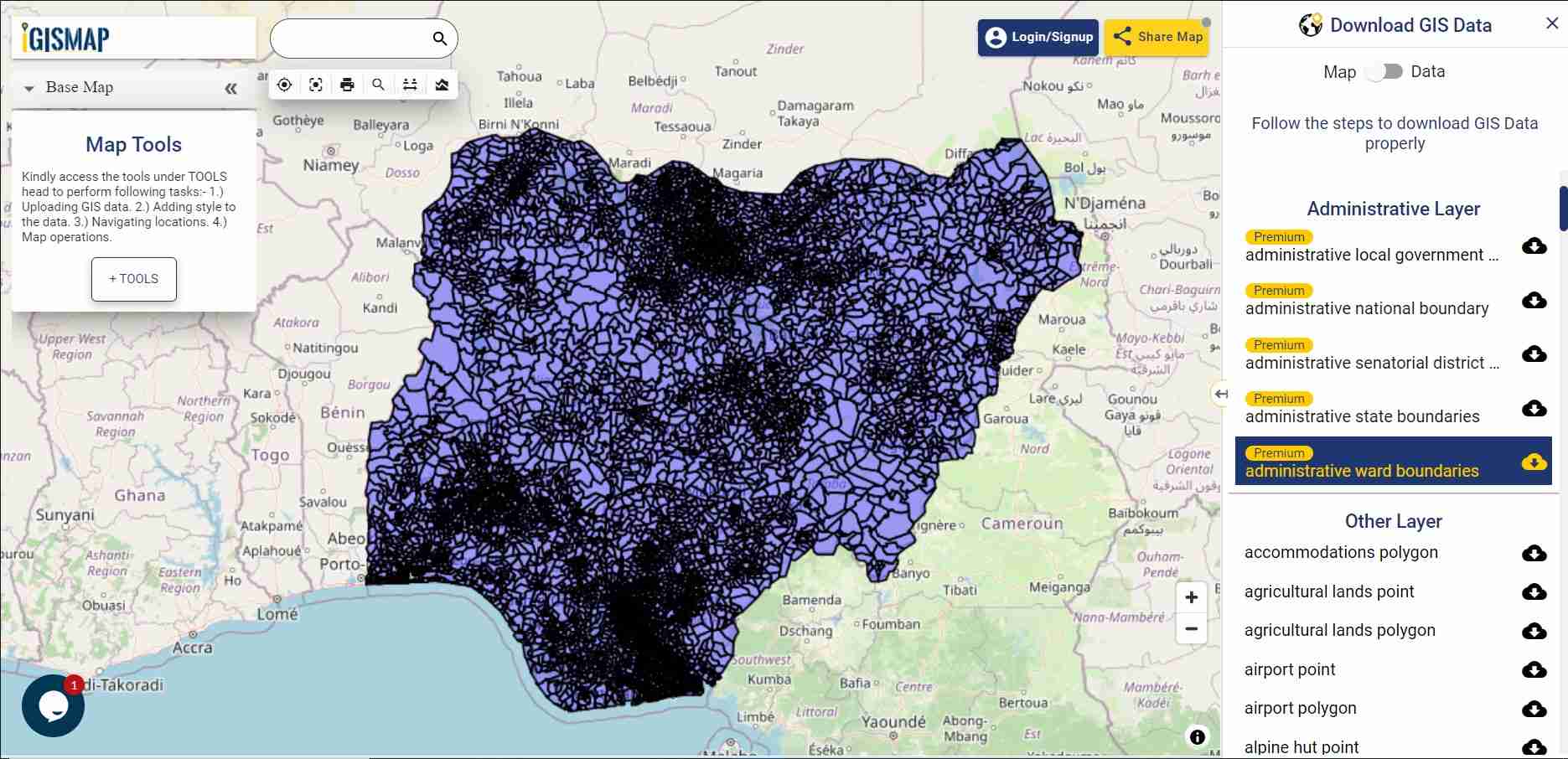
Task: Collapse the Map Tools panel with double chevron
Action: (x=230, y=87)
